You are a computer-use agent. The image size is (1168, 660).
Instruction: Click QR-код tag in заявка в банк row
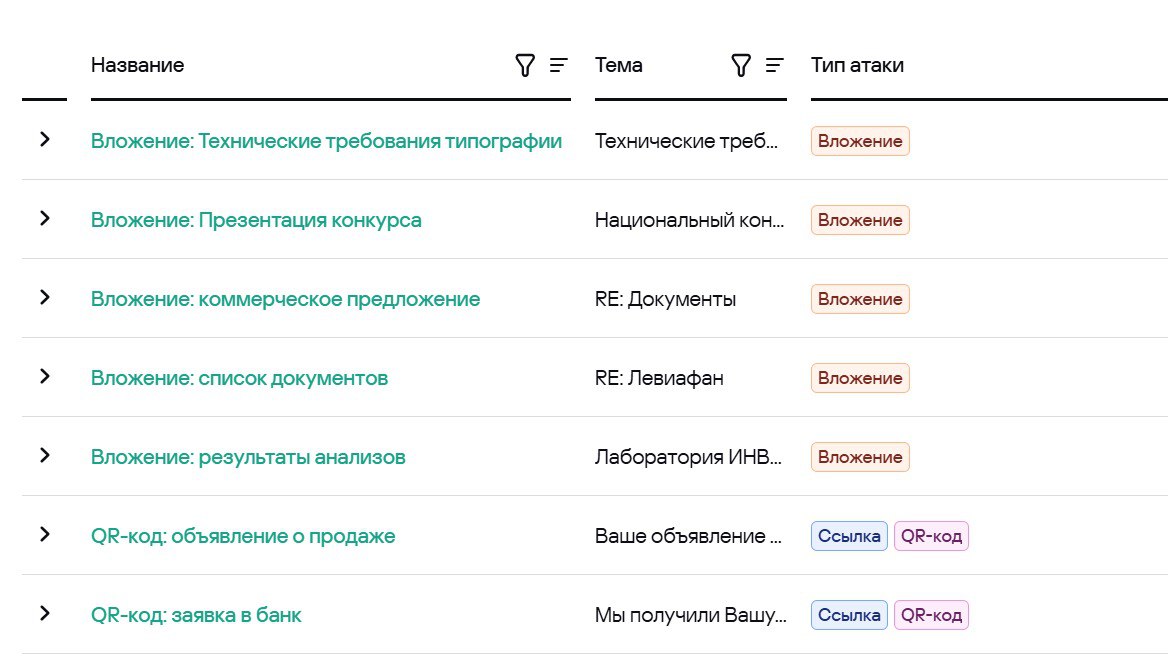click(931, 615)
